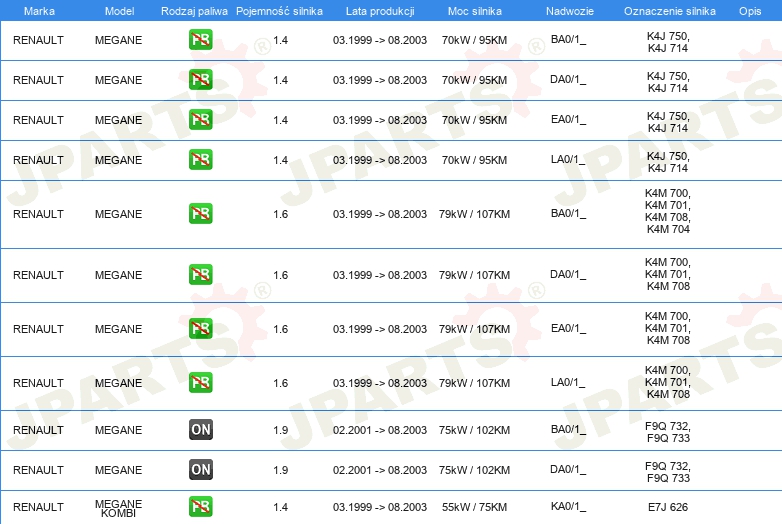Select the 70kW / 95KM value in the 1.4 BA0/1_ row
The image size is (782, 524).
point(474,40)
